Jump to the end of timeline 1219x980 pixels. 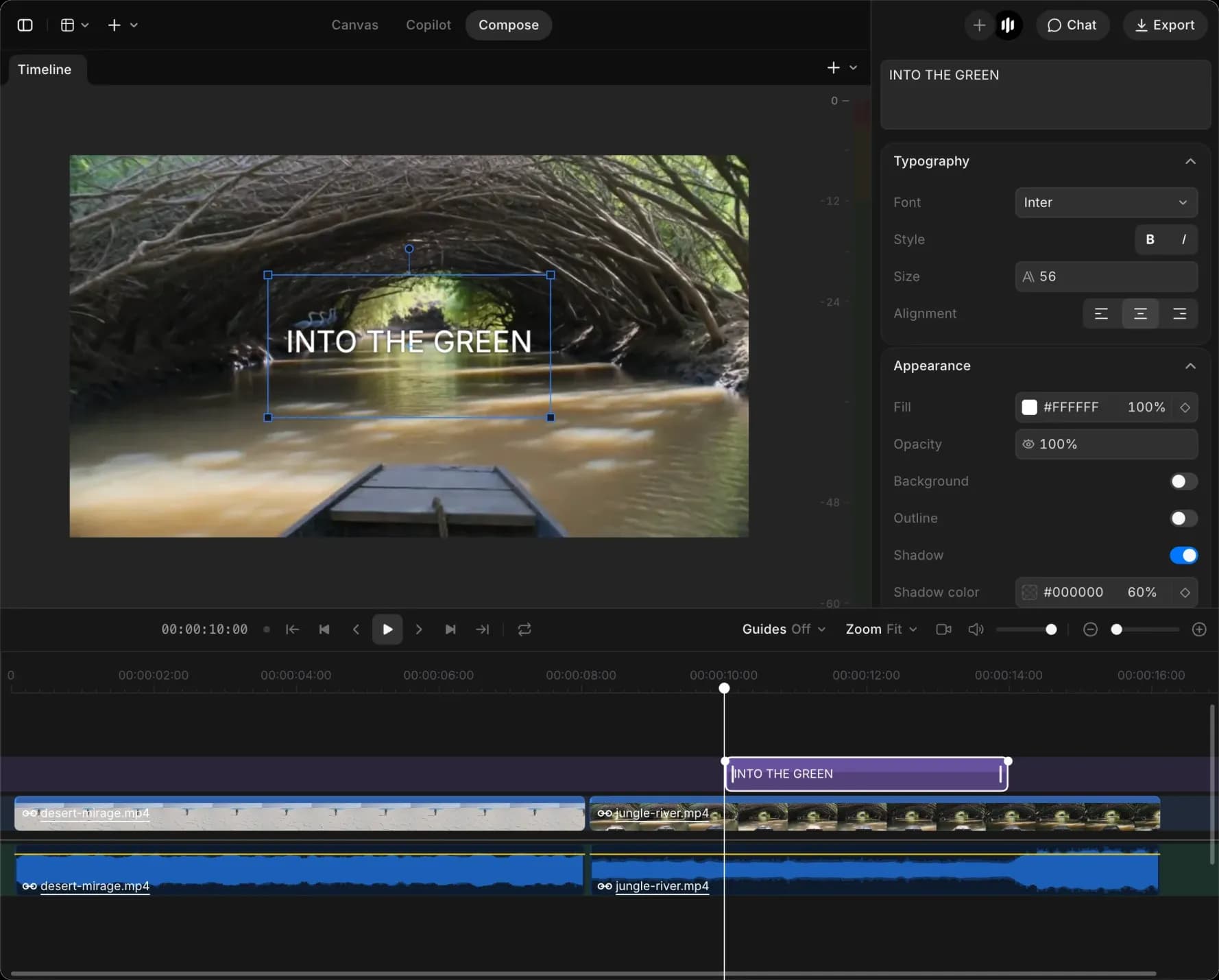[483, 629]
